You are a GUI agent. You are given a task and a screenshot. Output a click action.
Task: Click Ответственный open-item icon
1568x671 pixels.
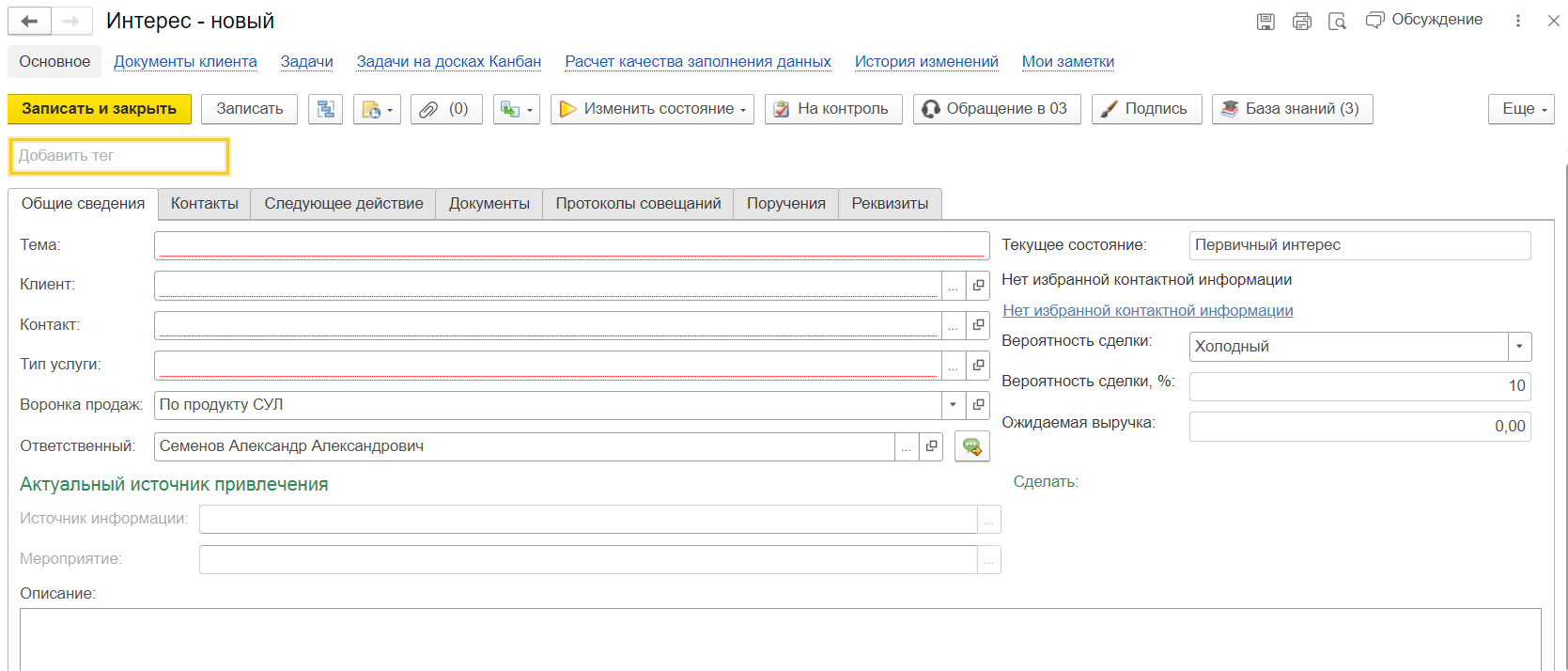931,447
